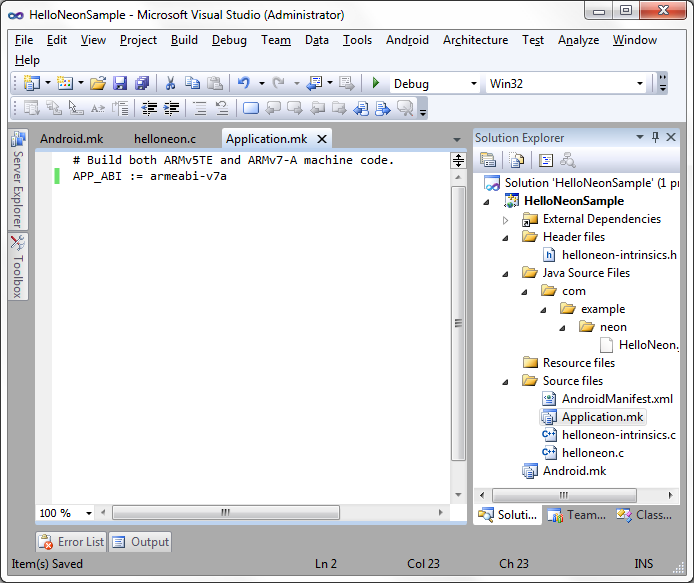Screen dimensions: 694x583
Task: Increase line indent in the text editor toolbar
Action: 171,108
